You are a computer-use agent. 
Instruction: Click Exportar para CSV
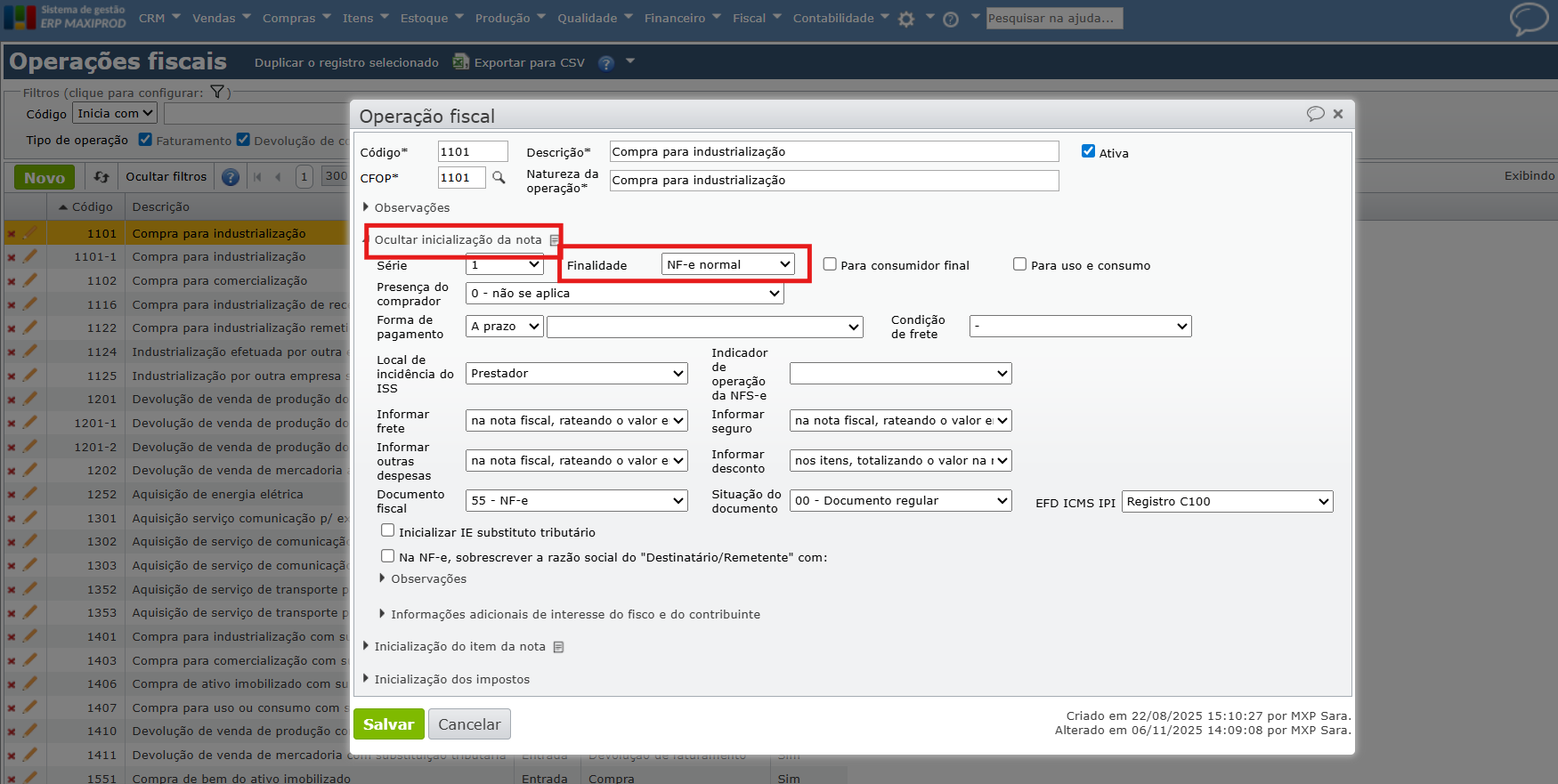click(x=519, y=63)
